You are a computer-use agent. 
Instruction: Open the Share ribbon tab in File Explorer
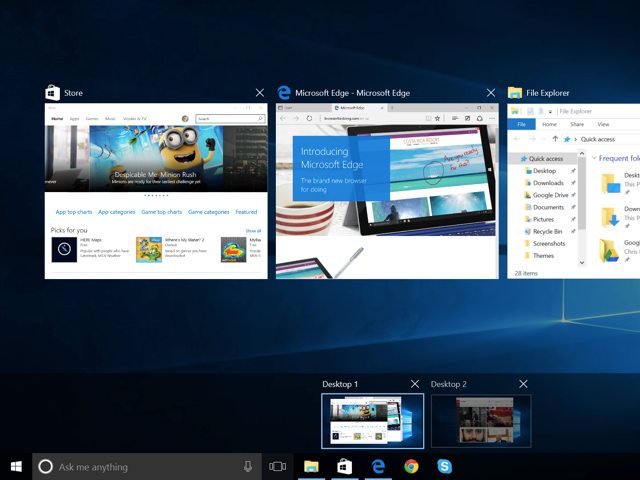[x=577, y=124]
